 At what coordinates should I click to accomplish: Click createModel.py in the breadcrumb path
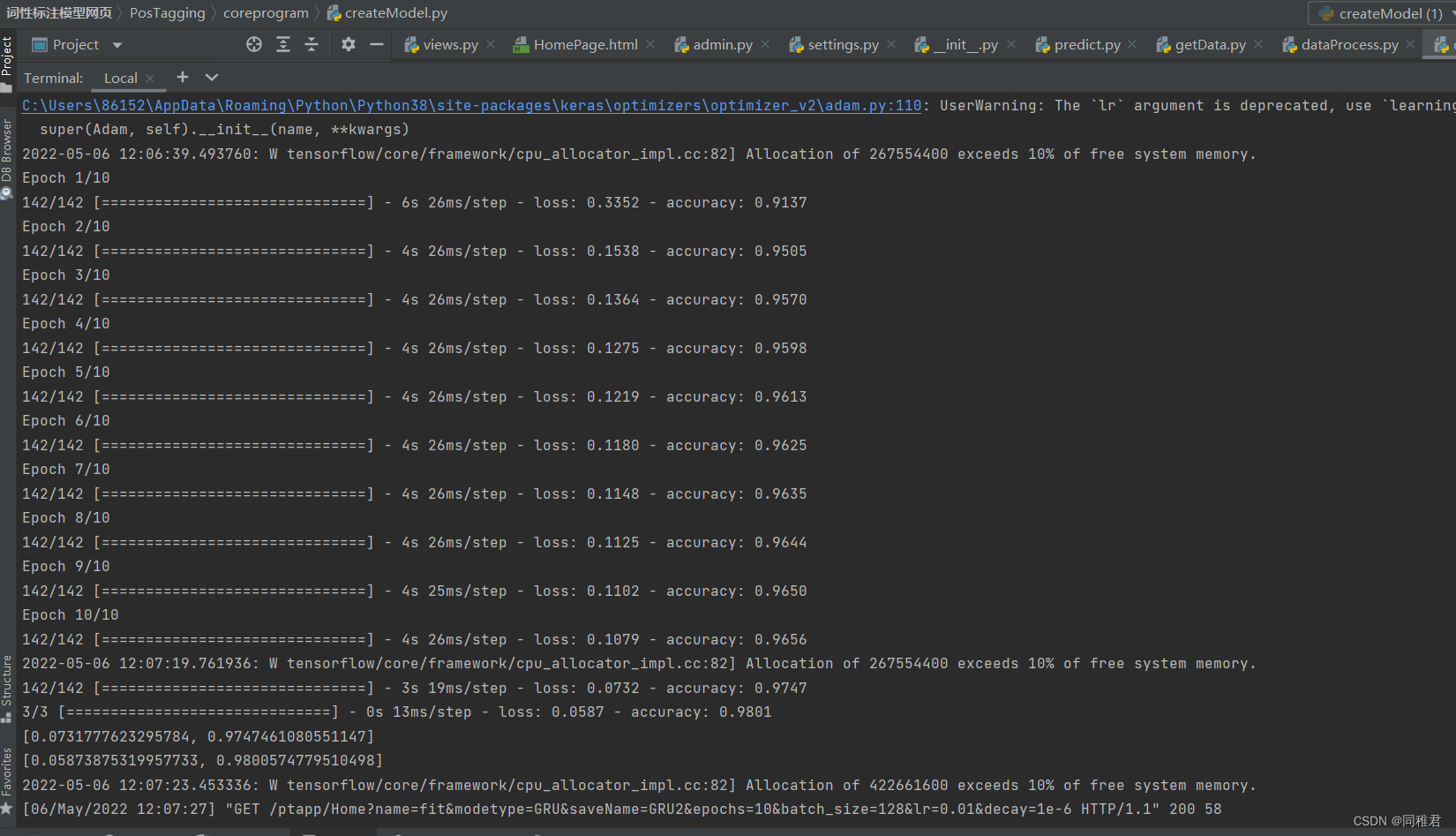pyautogui.click(x=387, y=13)
